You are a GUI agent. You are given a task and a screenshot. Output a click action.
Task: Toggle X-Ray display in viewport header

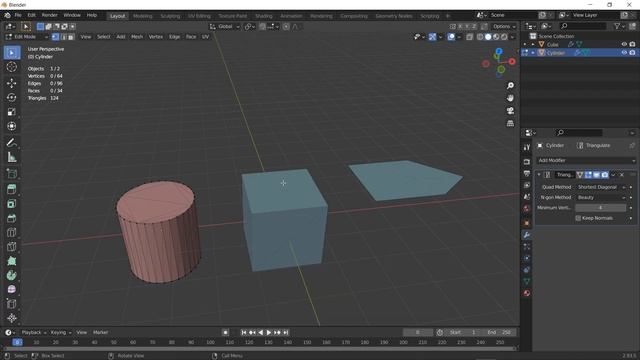pos(470,37)
